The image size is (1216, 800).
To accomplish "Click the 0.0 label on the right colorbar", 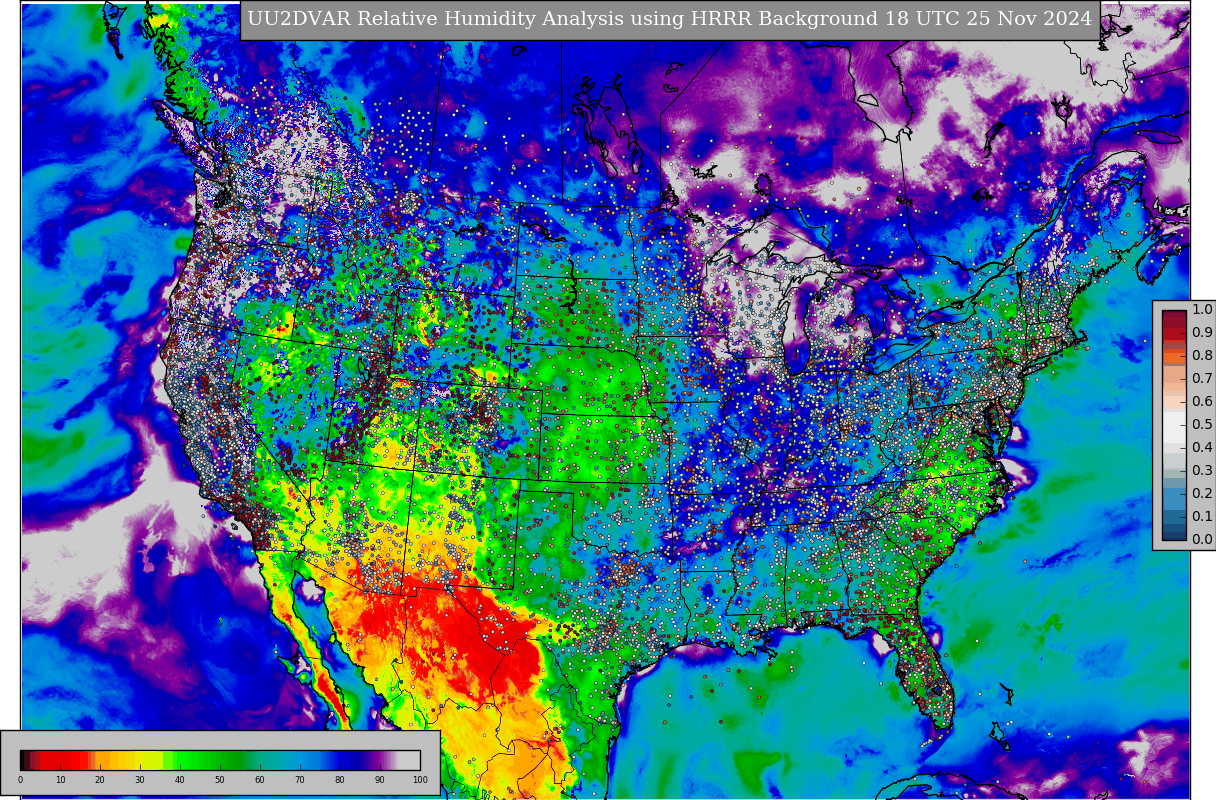I will point(1202,540).
